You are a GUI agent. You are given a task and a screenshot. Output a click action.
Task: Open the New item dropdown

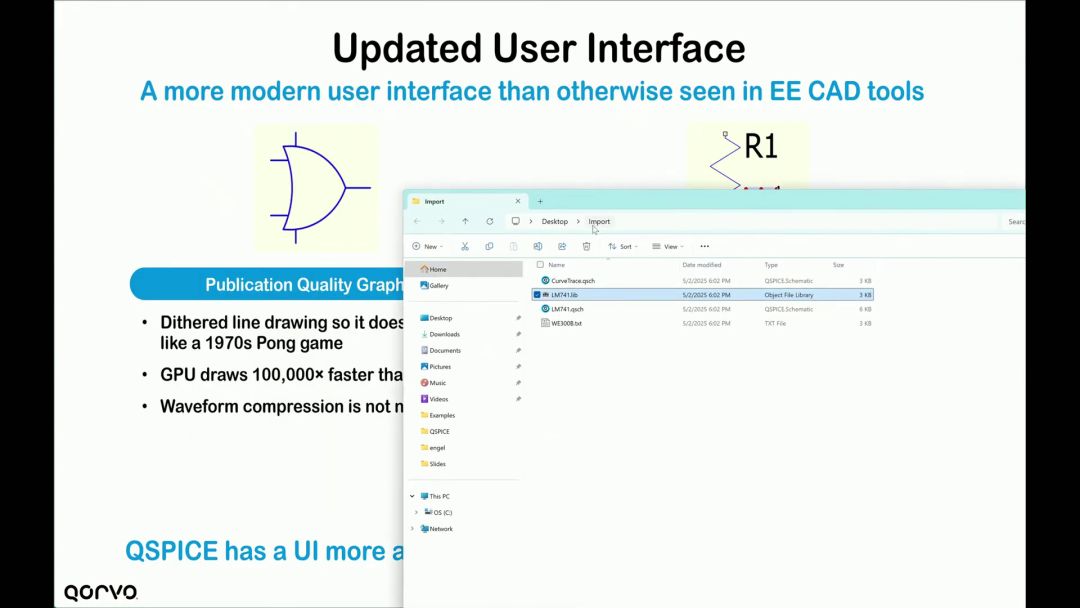pyautogui.click(x=428, y=247)
